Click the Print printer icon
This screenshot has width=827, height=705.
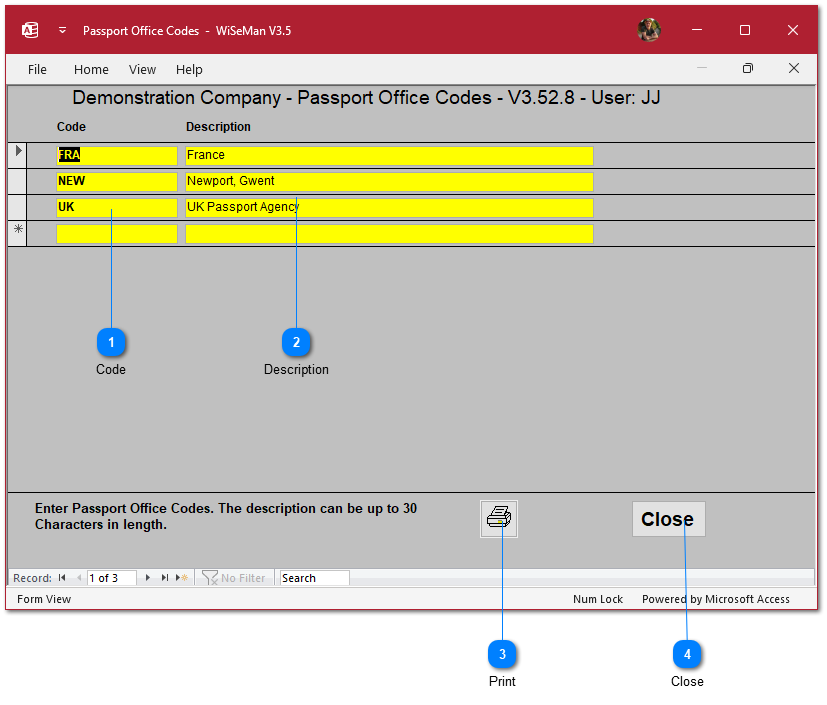click(x=498, y=519)
